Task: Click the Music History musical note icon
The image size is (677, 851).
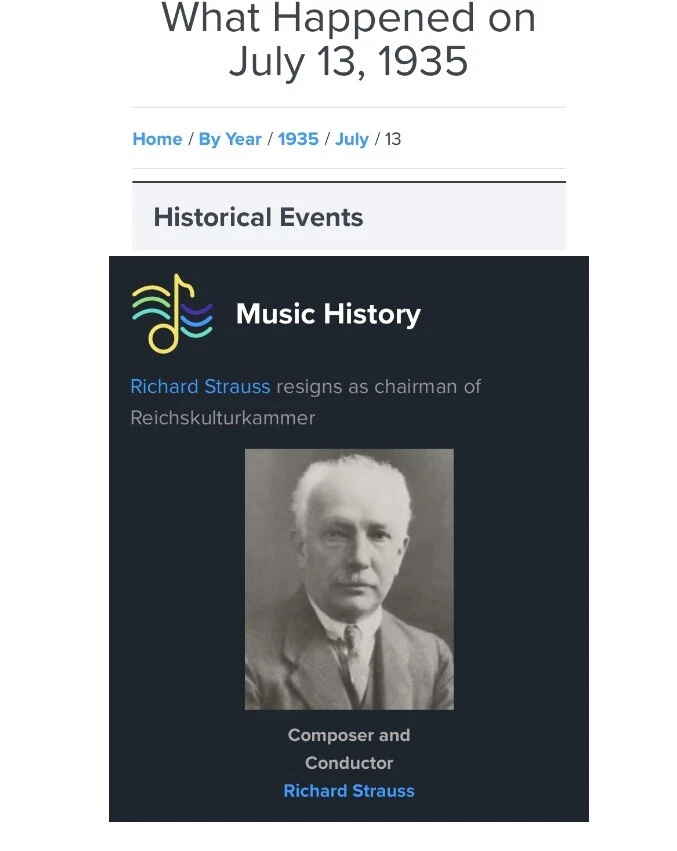Action: coord(172,314)
